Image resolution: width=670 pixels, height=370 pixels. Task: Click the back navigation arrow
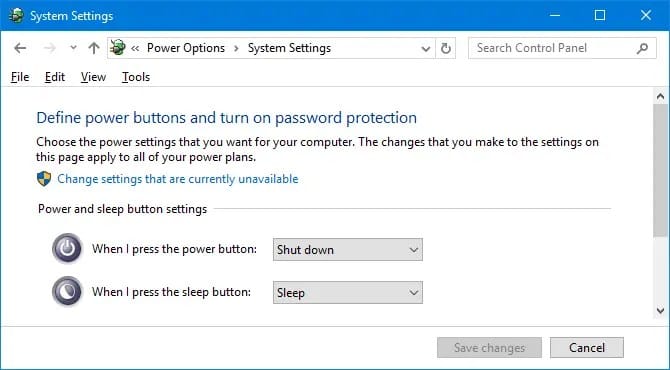tap(20, 48)
